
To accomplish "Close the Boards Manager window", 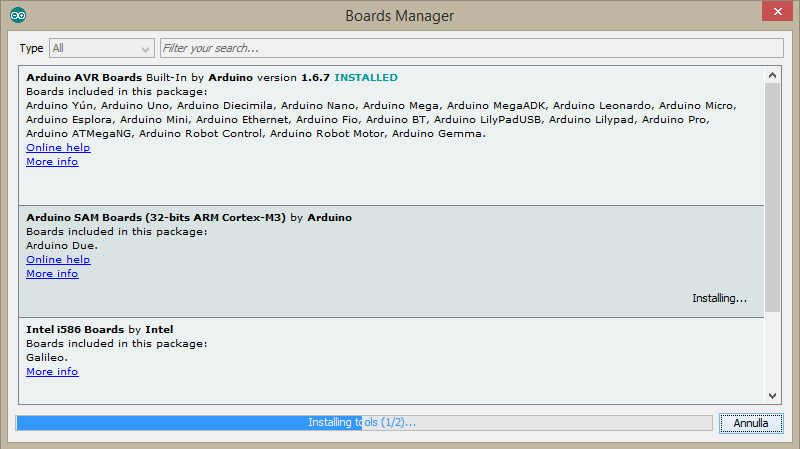I will [x=777, y=11].
